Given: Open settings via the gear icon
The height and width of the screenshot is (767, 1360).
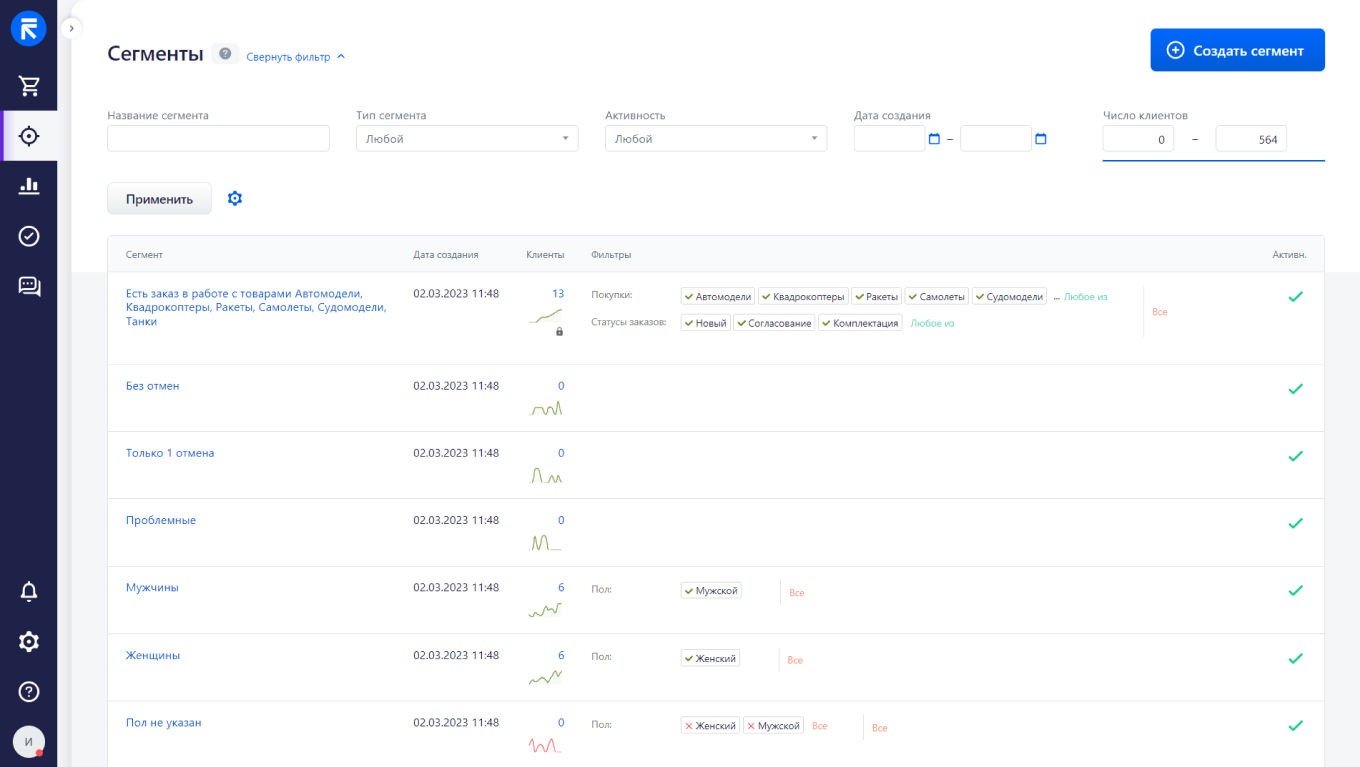Looking at the screenshot, I should (x=28, y=641).
